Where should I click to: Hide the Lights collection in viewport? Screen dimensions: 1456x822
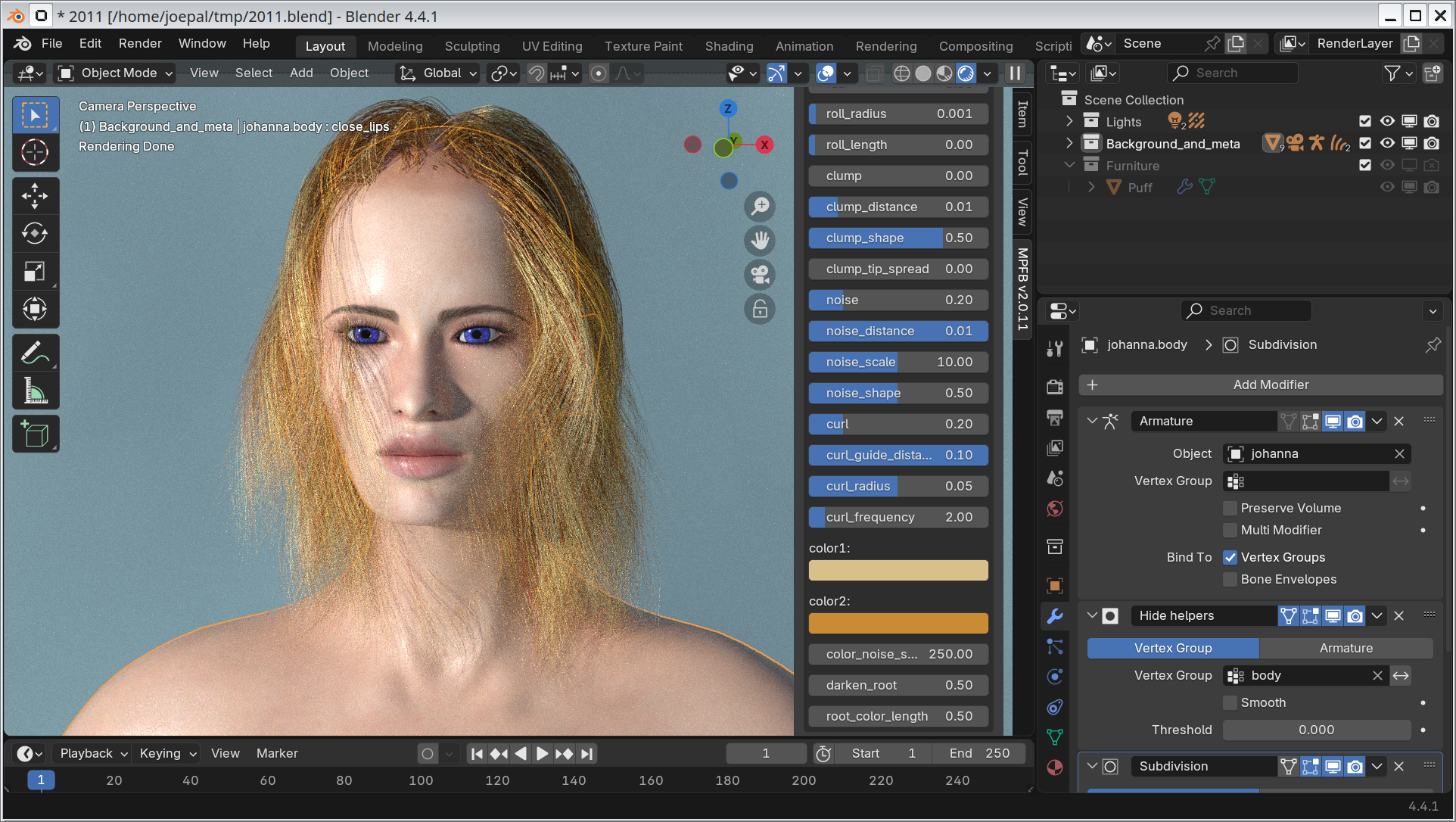click(1387, 121)
